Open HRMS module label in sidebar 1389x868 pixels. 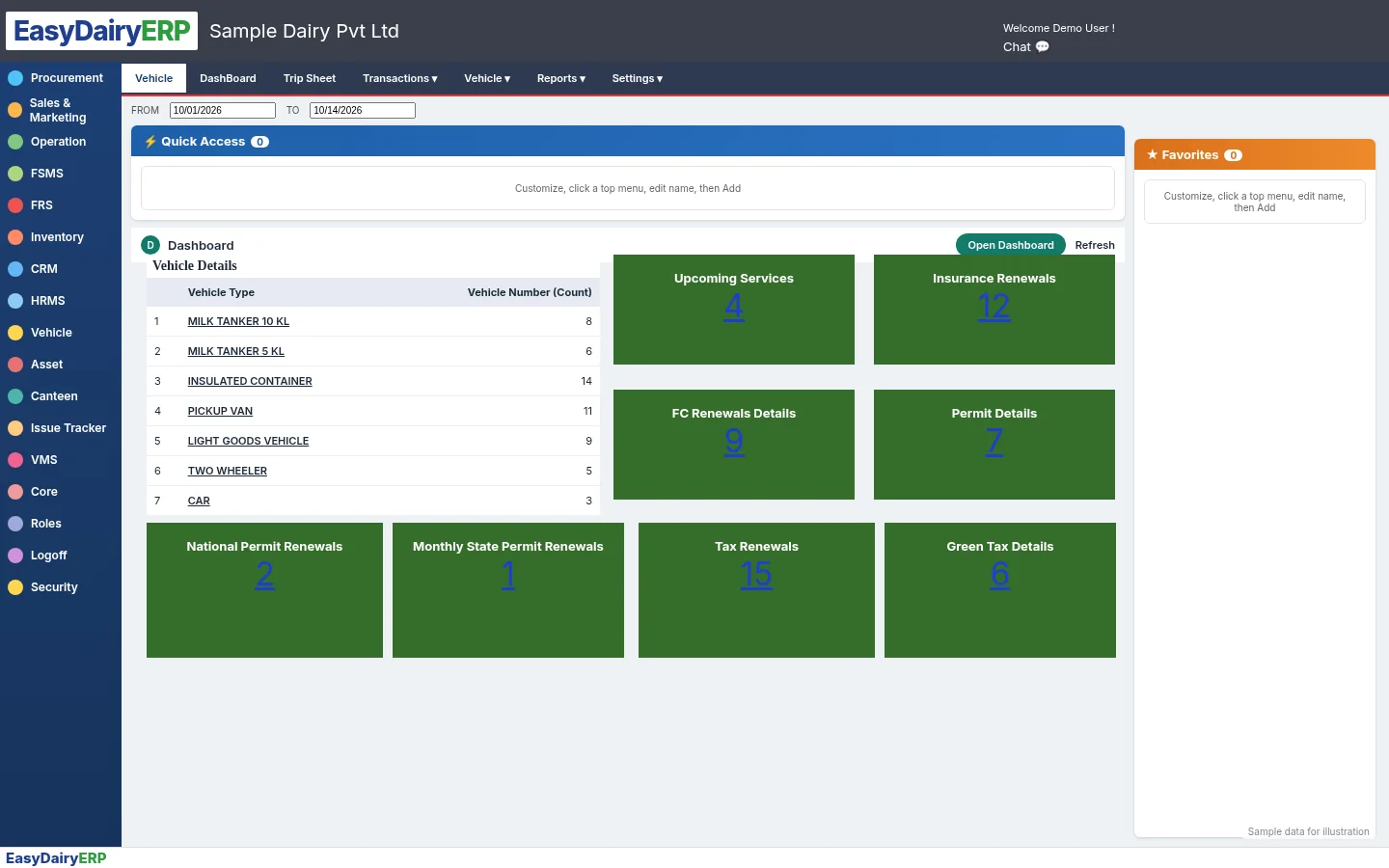[48, 301]
